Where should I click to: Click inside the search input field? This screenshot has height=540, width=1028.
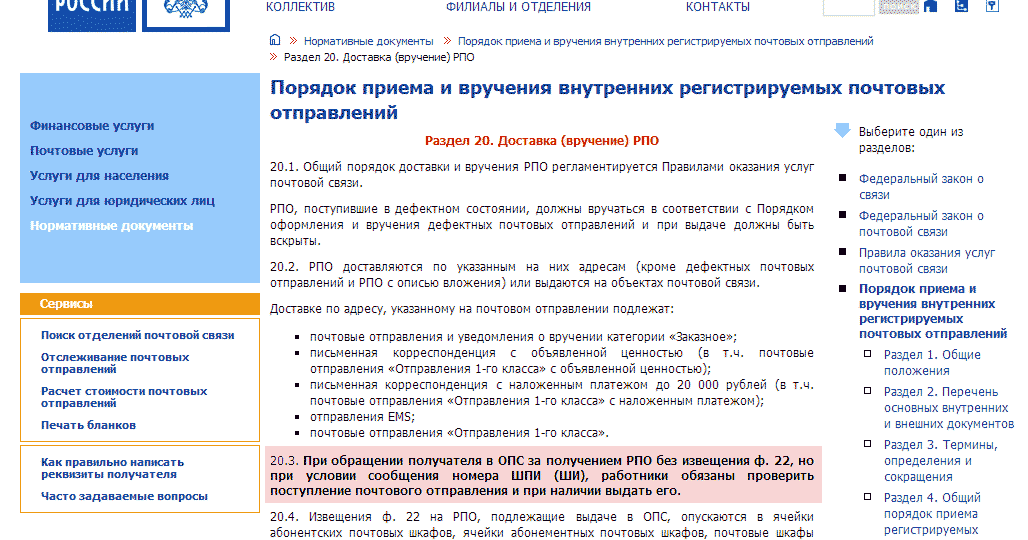point(848,7)
